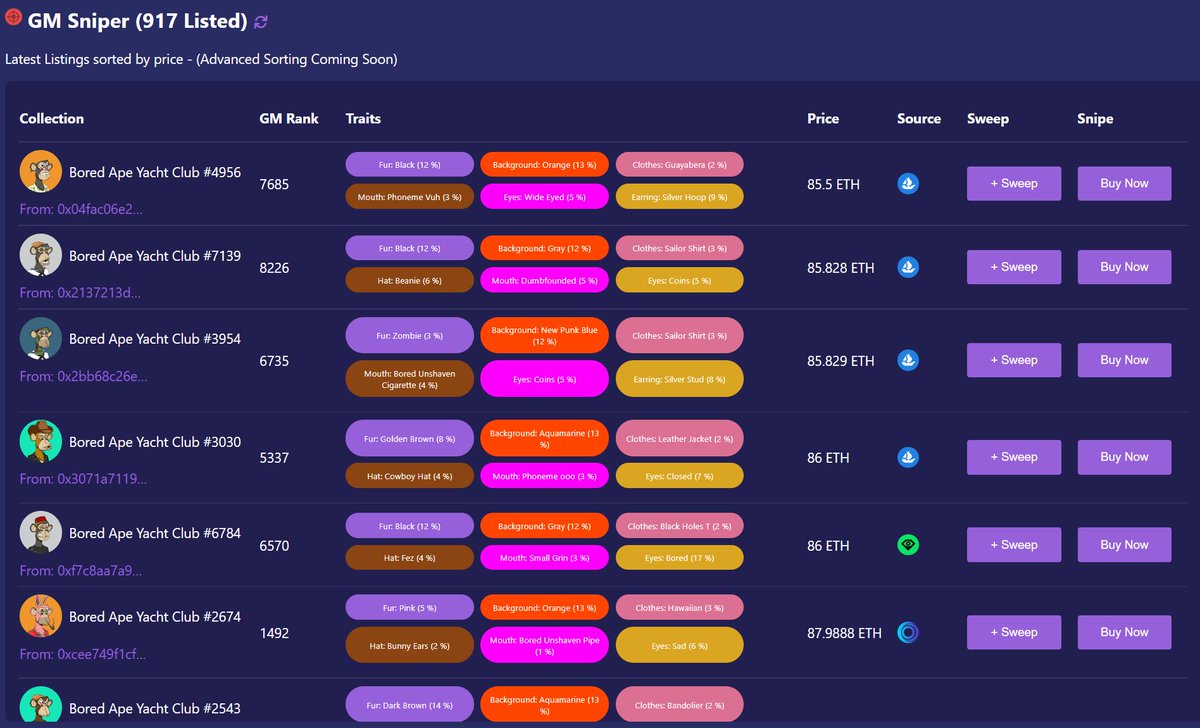Image resolution: width=1200 pixels, height=728 pixels.
Task: Select trait pill Clothes: Black Holes T
Action: click(x=680, y=526)
